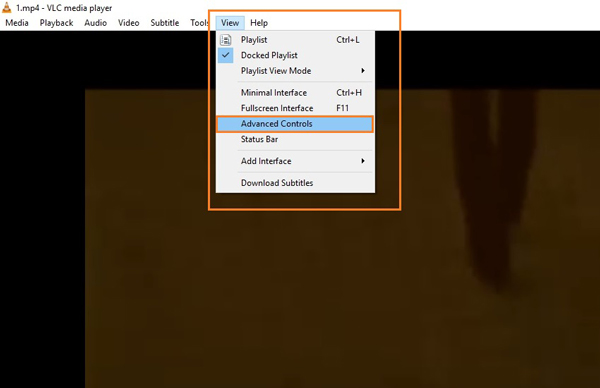Select Minimal Interface menu entry
The width and height of the screenshot is (600, 388).
point(295,93)
